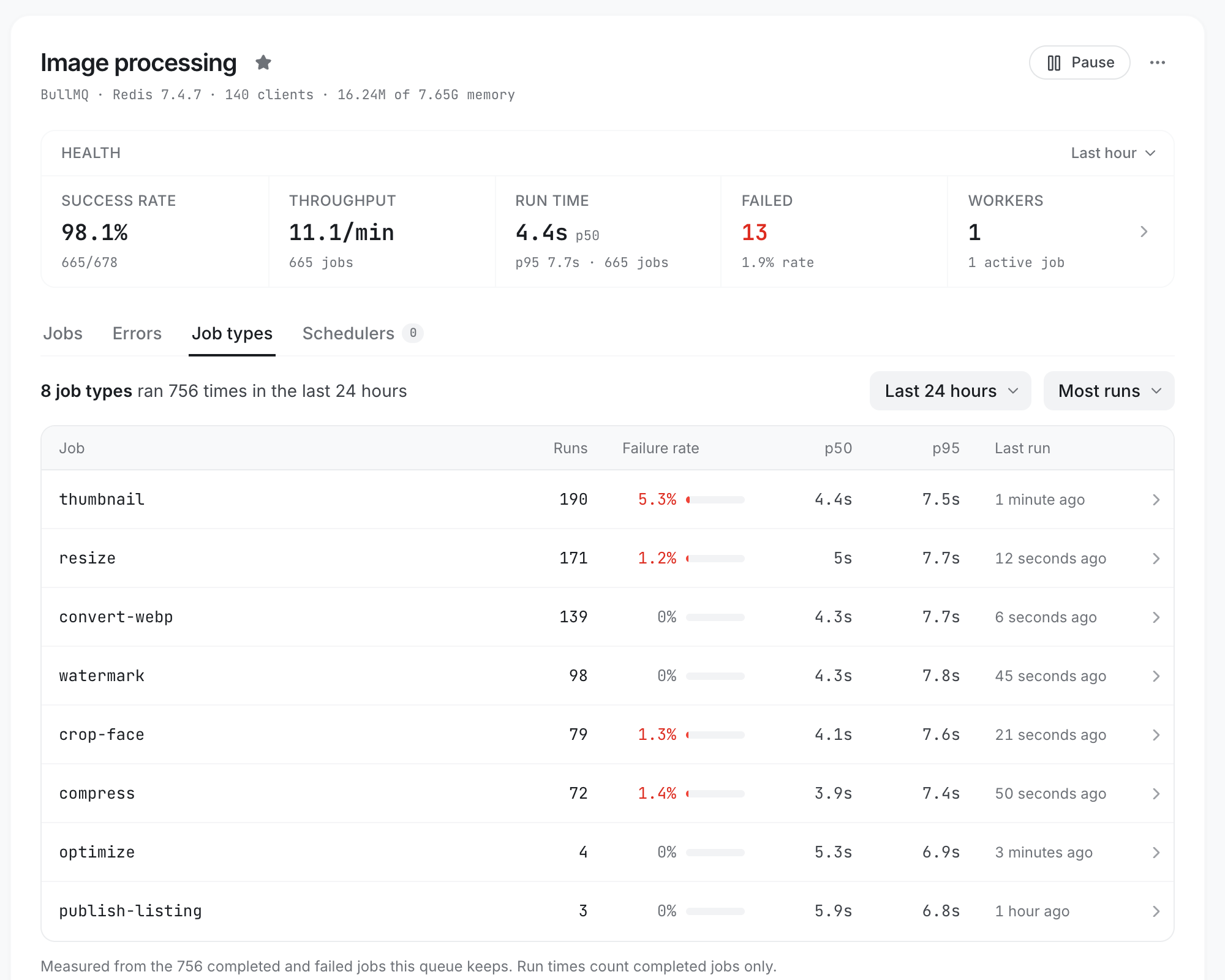The height and width of the screenshot is (980, 1225).
Task: Open watermark job row chevron
Action: (1156, 676)
